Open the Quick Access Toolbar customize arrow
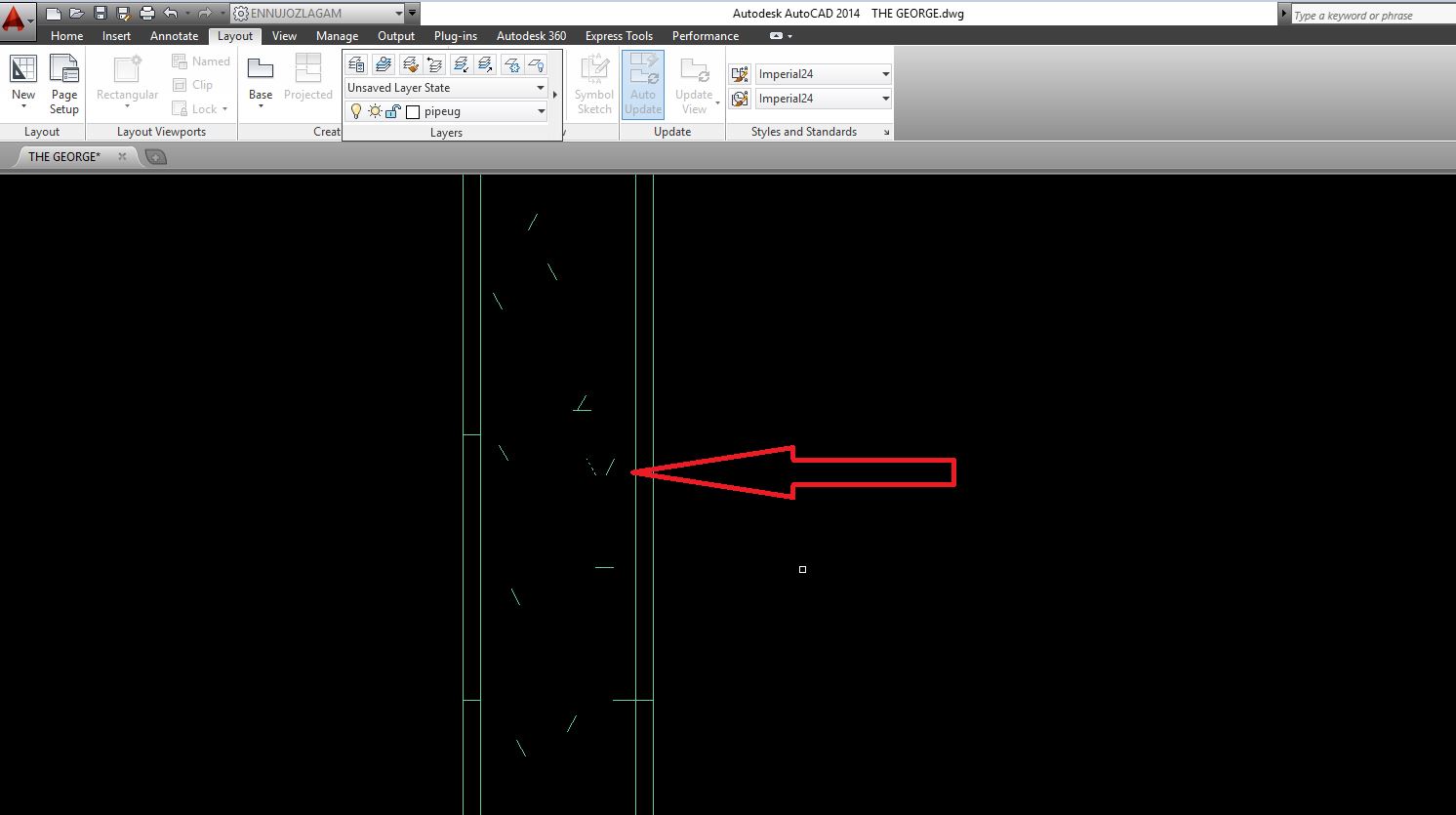The width and height of the screenshot is (1456, 815). pos(413,14)
